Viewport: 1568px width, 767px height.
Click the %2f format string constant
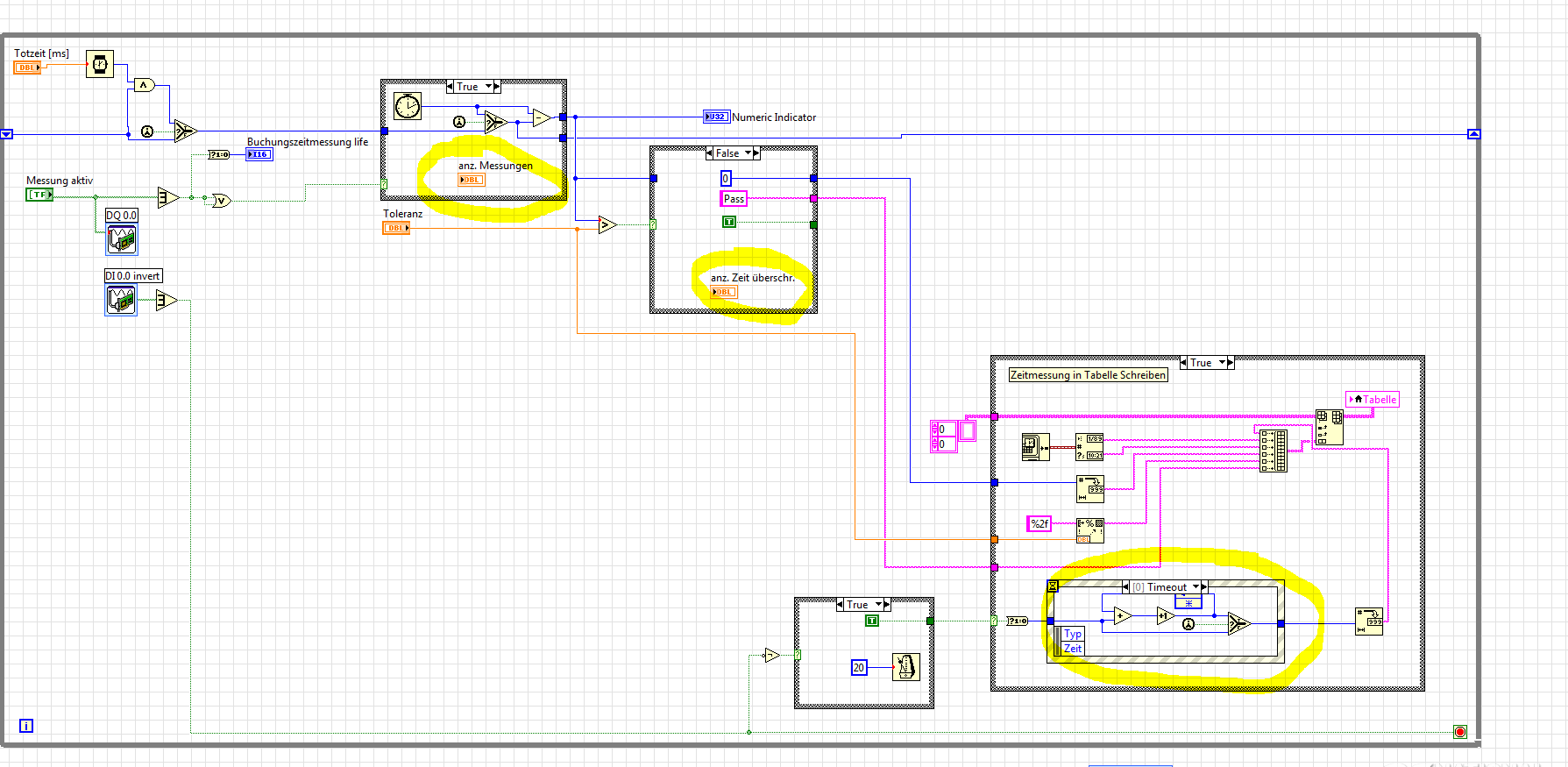point(1039,524)
